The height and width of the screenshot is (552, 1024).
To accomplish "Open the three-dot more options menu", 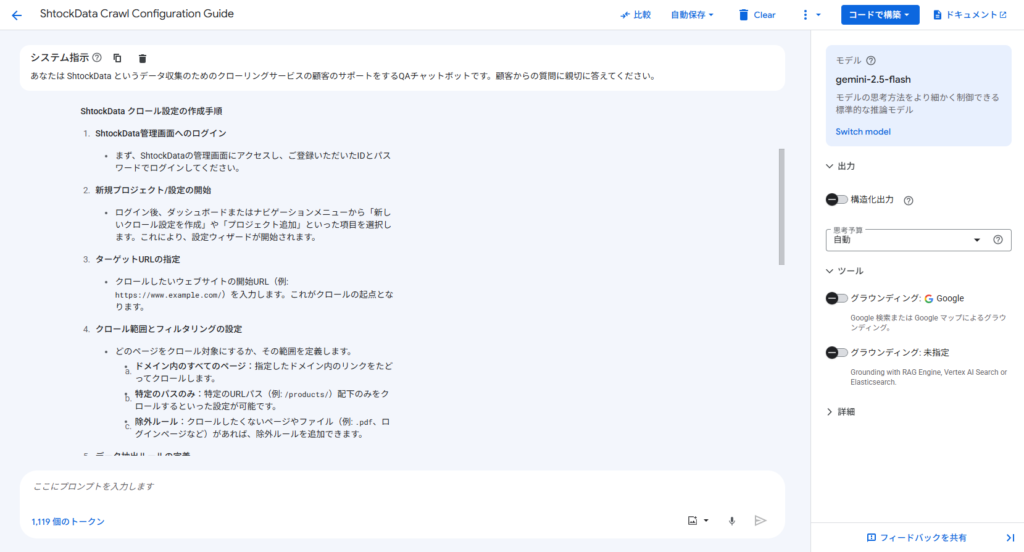I will click(810, 14).
